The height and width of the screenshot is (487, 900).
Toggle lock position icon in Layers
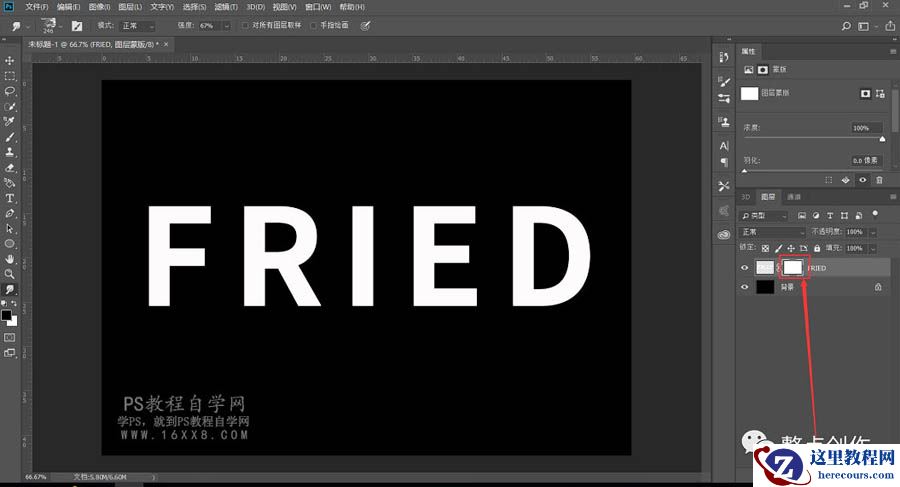click(x=791, y=248)
